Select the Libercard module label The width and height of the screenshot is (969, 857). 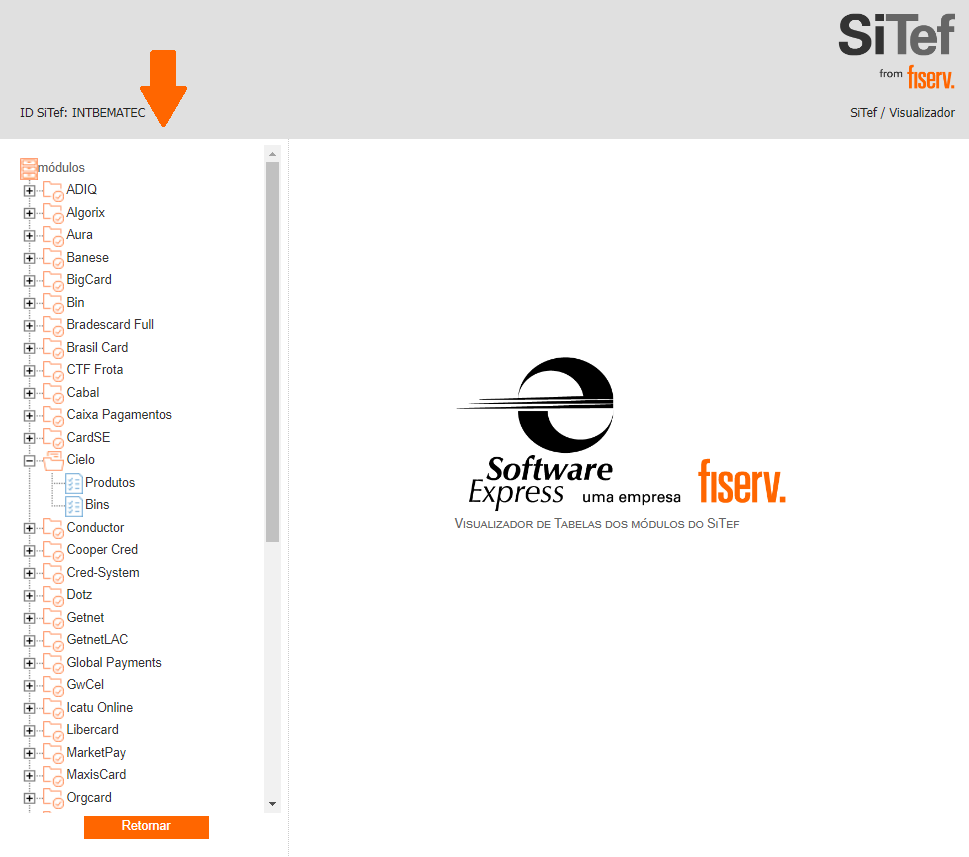click(93, 730)
